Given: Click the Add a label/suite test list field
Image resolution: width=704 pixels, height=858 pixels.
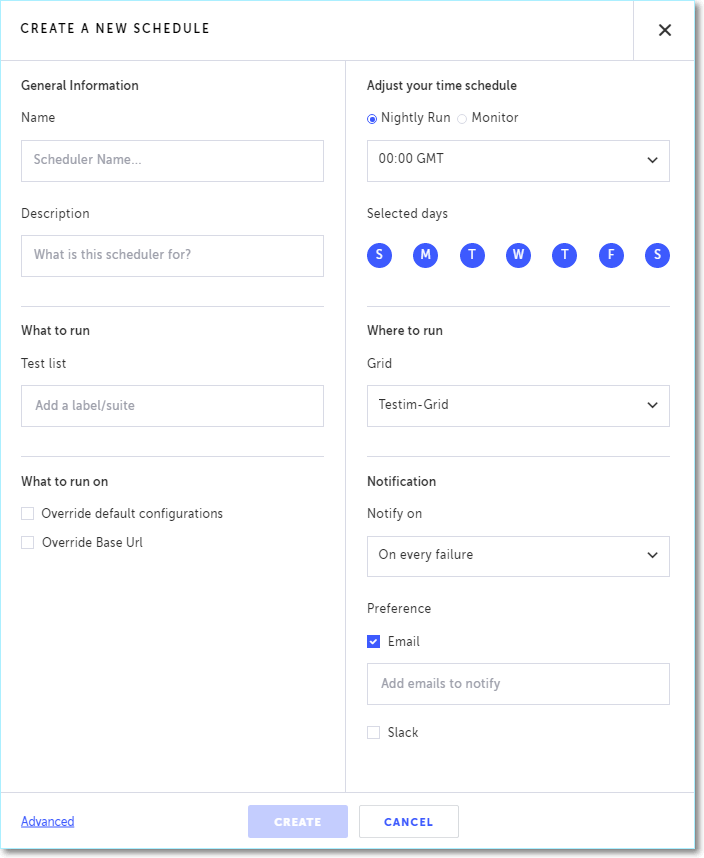Looking at the screenshot, I should click(x=172, y=406).
